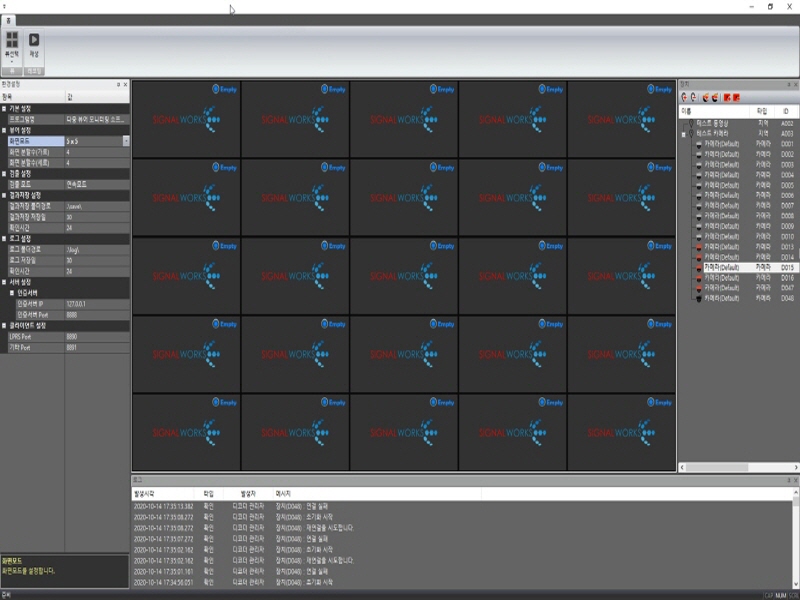This screenshot has height=600, width=800.
Task: Click the log panel scroll-down arrow
Action: [795, 585]
